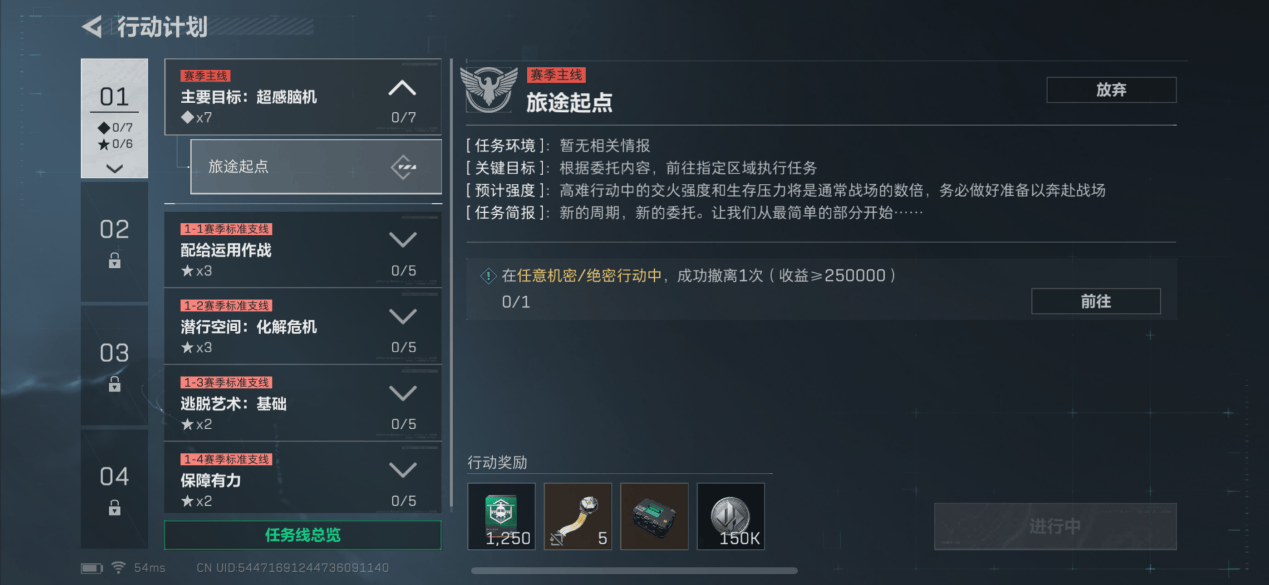Open chapter 01 tab
1269x585 pixels.
(115, 118)
